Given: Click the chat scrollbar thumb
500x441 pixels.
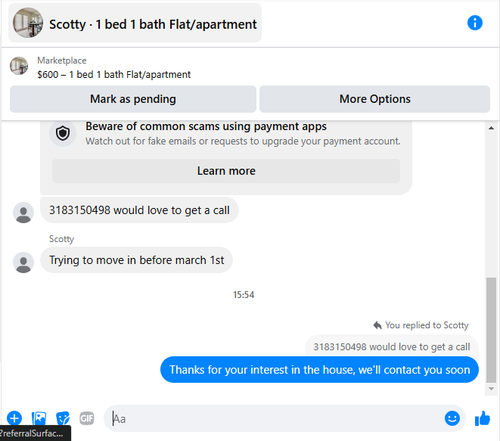Looking at the screenshot, I should tap(491, 330).
